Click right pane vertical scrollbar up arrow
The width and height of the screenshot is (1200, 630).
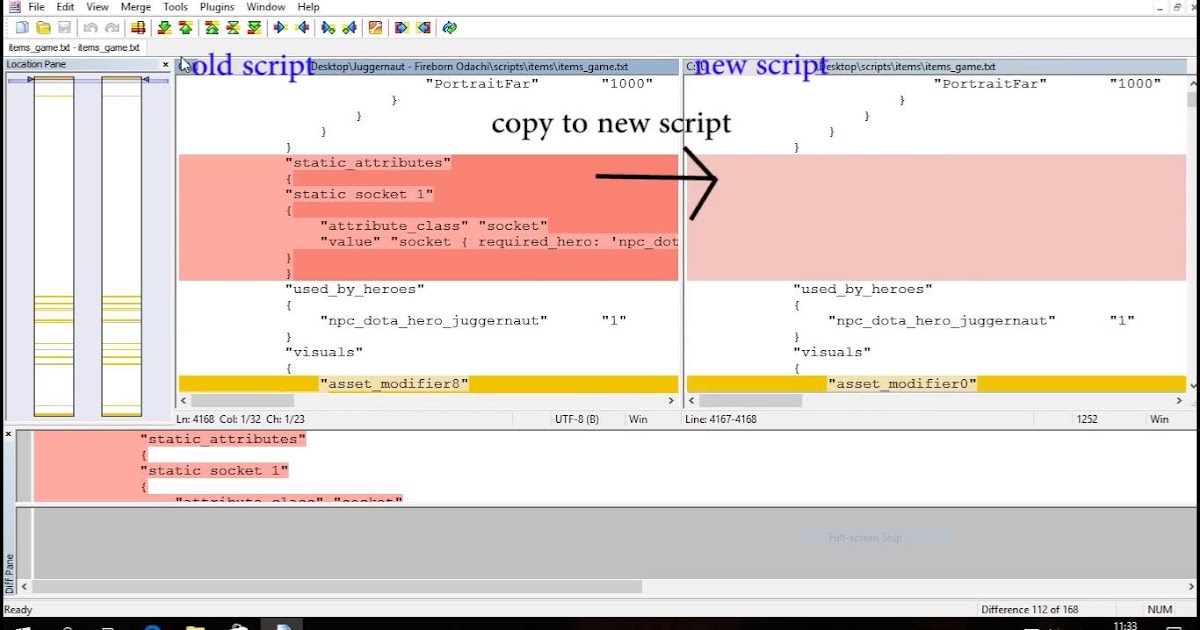[1191, 83]
